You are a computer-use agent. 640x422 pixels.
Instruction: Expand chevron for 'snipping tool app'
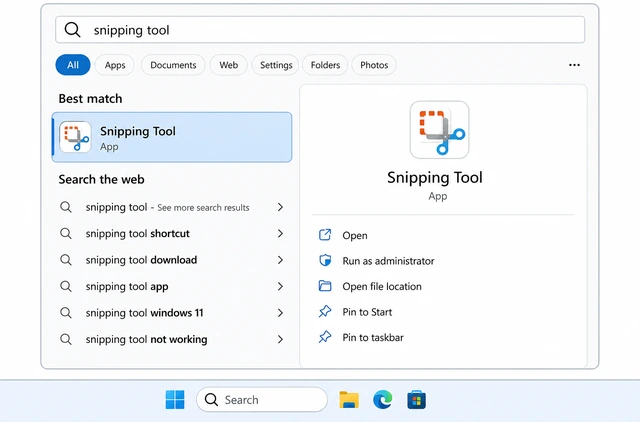point(280,287)
